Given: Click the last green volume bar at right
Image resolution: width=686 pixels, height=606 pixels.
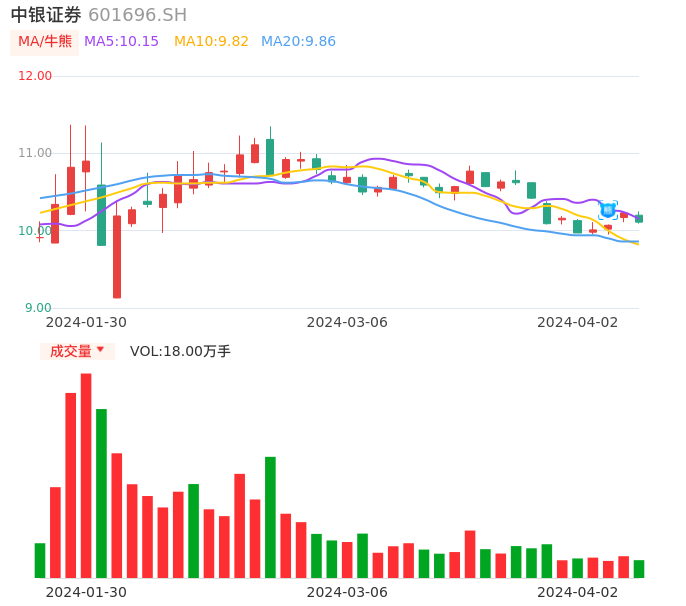Looking at the screenshot, I should pos(639,569).
